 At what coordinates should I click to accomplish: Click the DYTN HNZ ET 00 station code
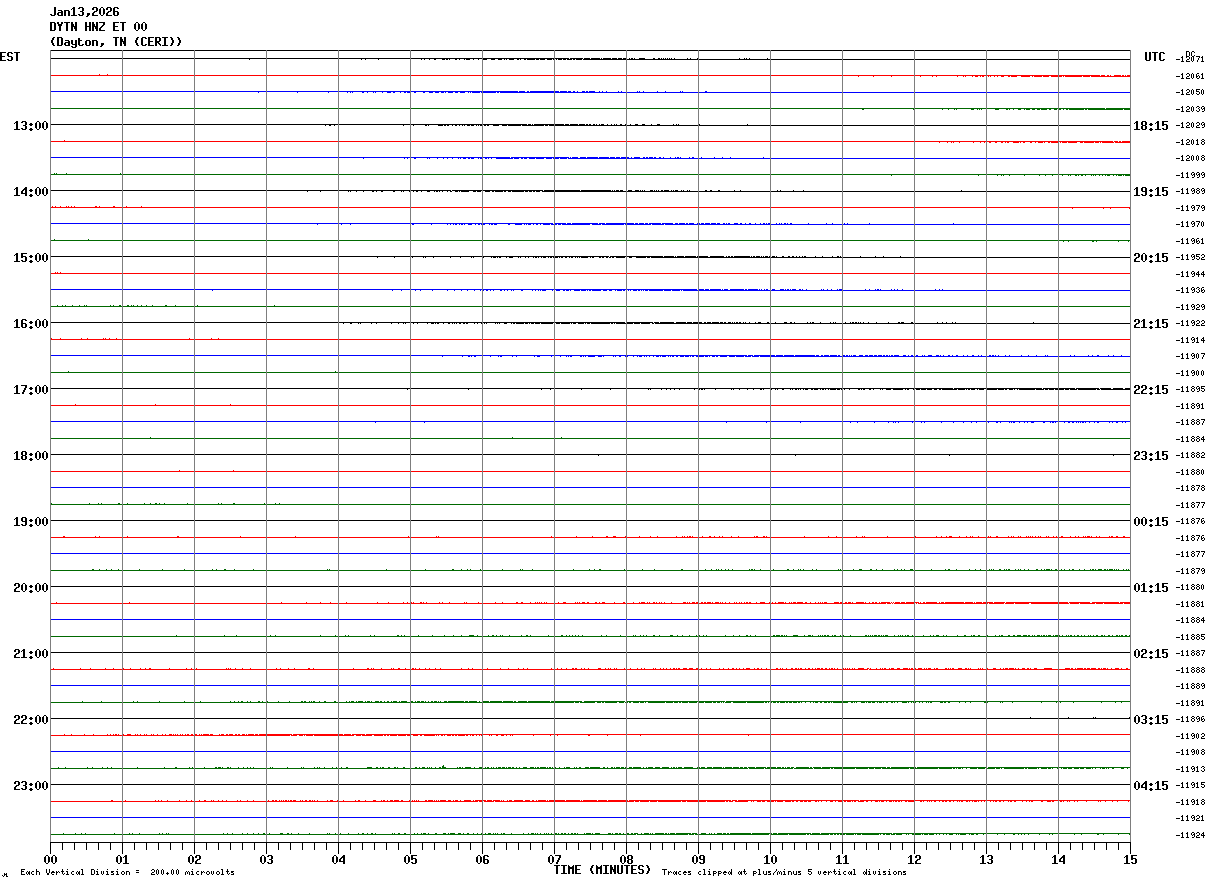99,27
